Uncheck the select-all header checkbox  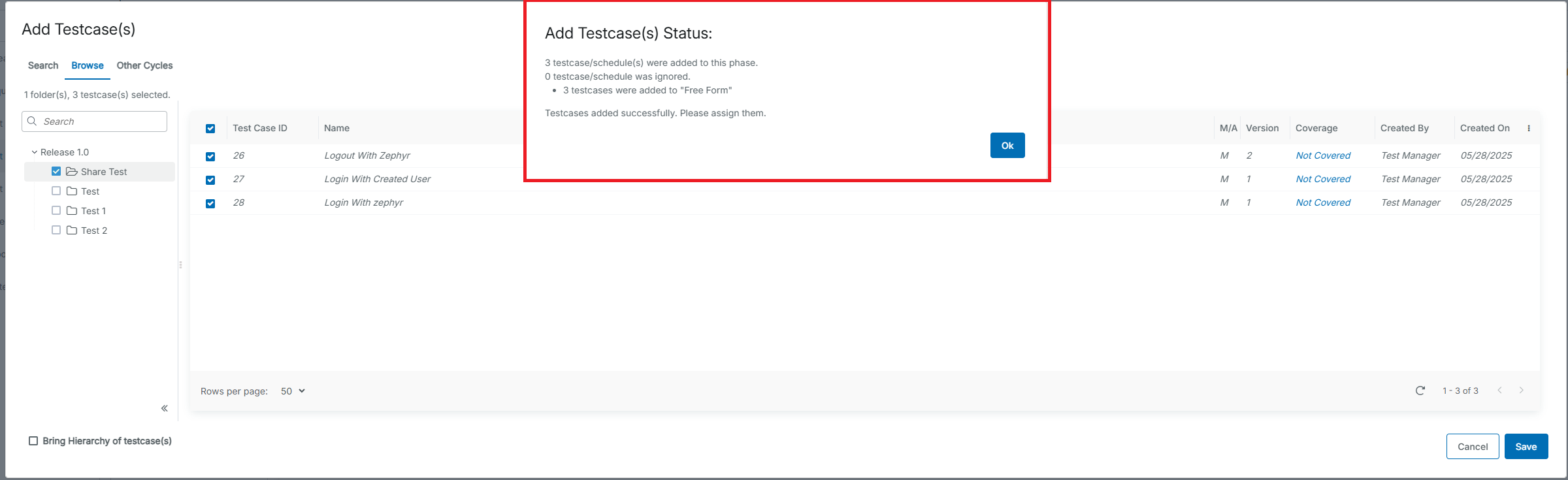point(210,129)
